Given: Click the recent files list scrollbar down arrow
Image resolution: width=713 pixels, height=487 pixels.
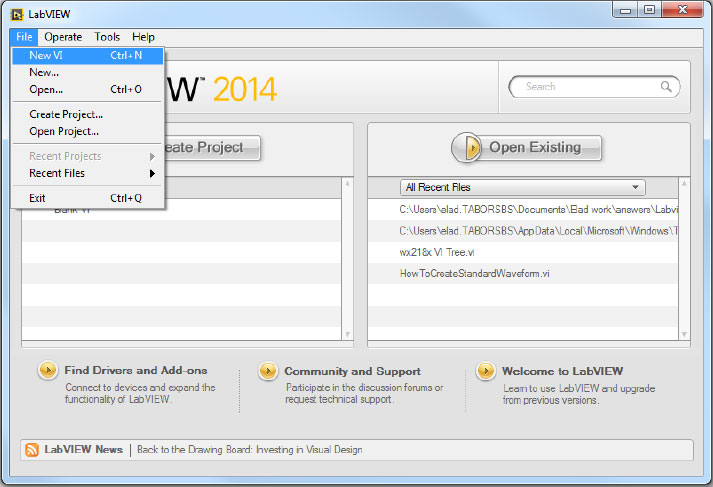Looking at the screenshot, I should [x=683, y=334].
